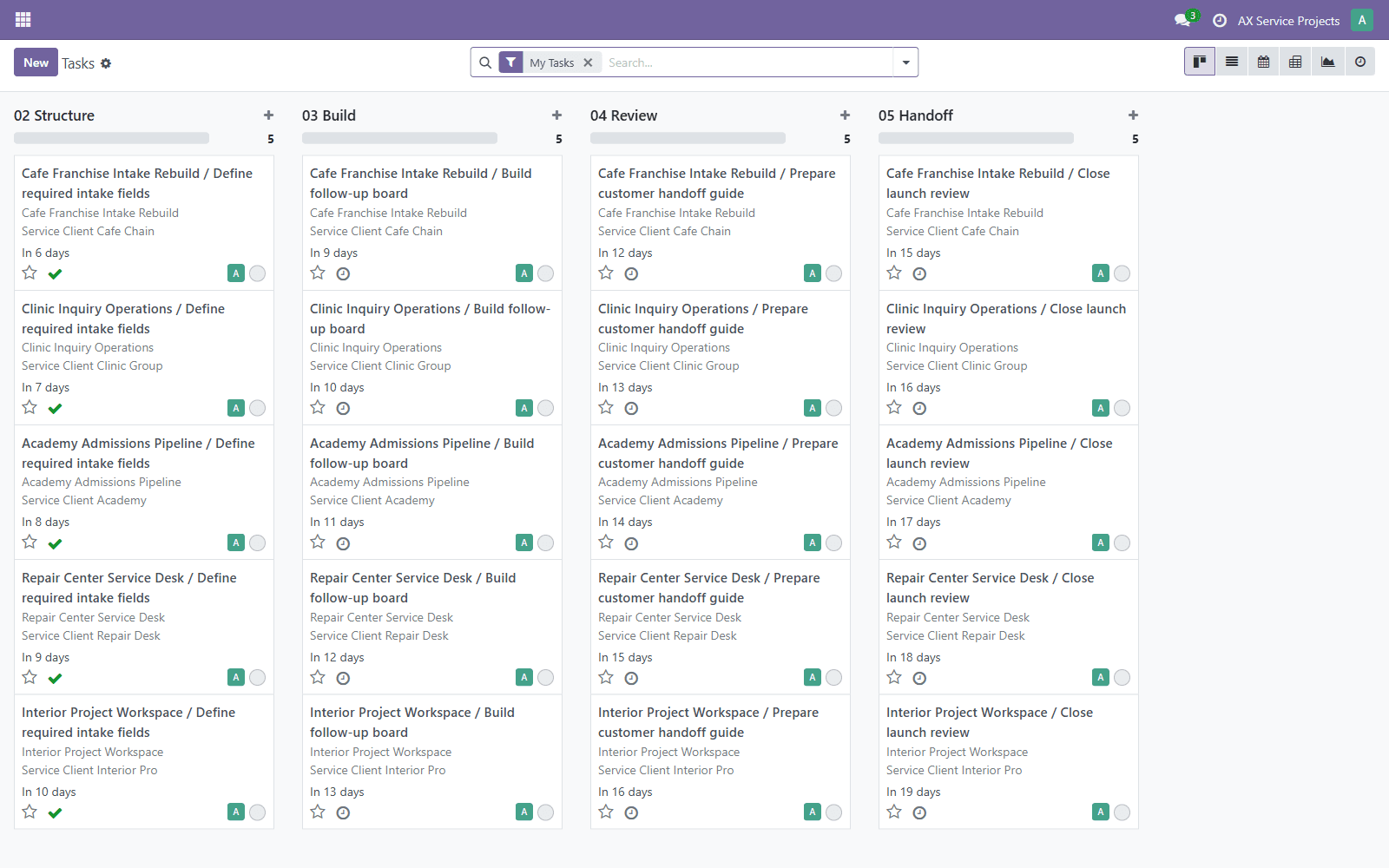This screenshot has height=868, width=1389.
Task: Add a task in 03 Build column
Action: 556,115
